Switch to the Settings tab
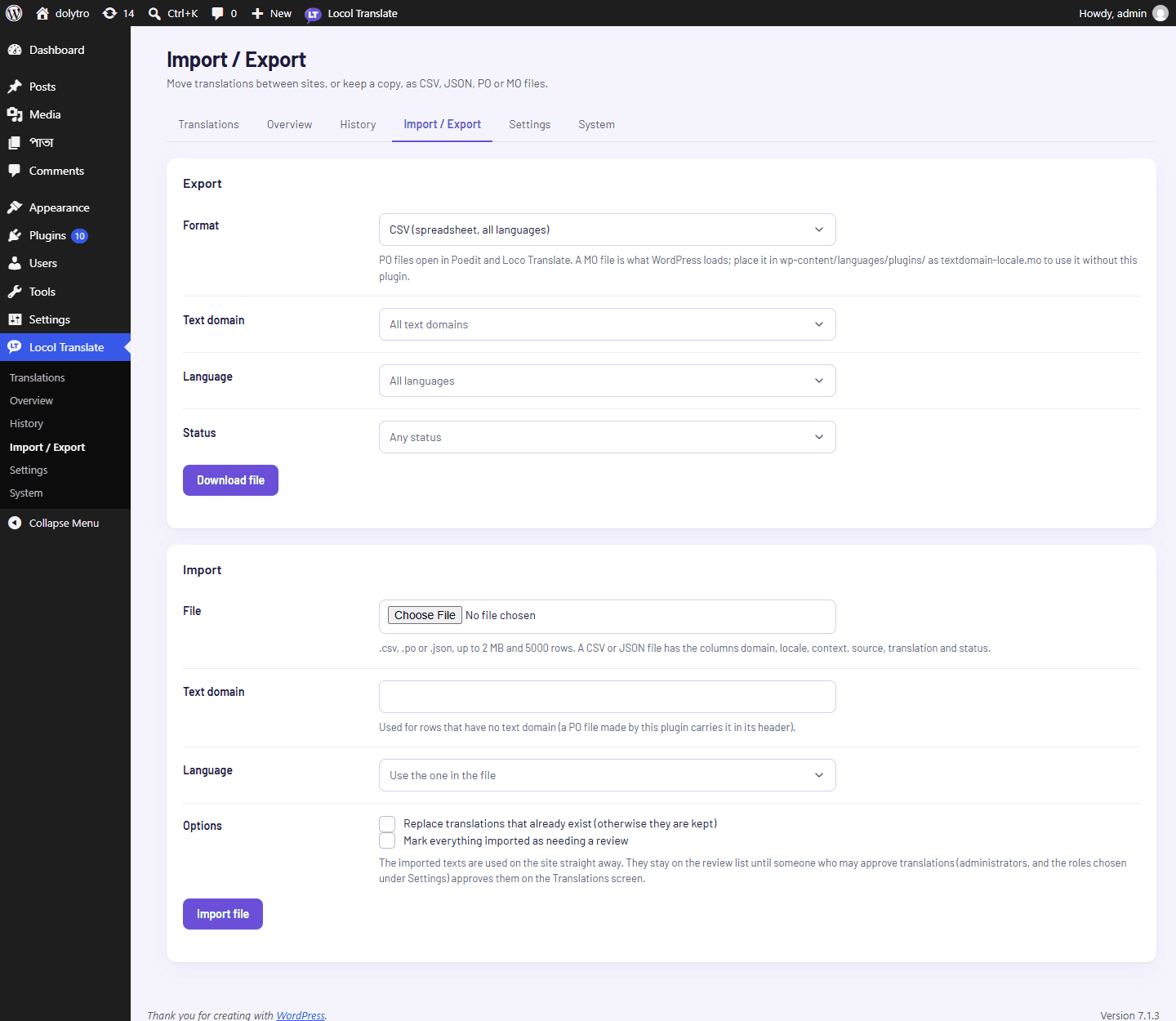The width and height of the screenshot is (1176, 1021). (529, 124)
